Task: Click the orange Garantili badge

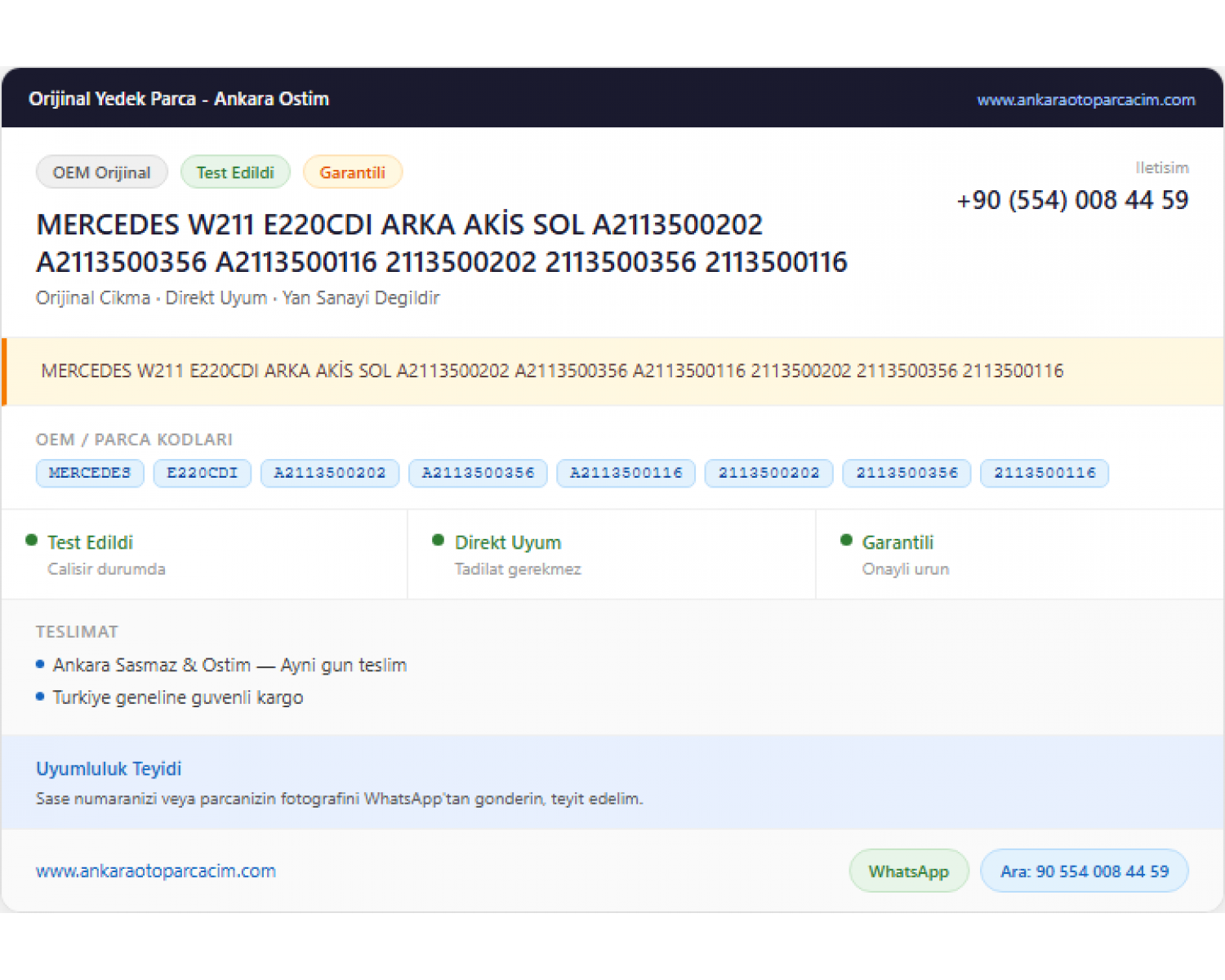Action: [x=352, y=172]
